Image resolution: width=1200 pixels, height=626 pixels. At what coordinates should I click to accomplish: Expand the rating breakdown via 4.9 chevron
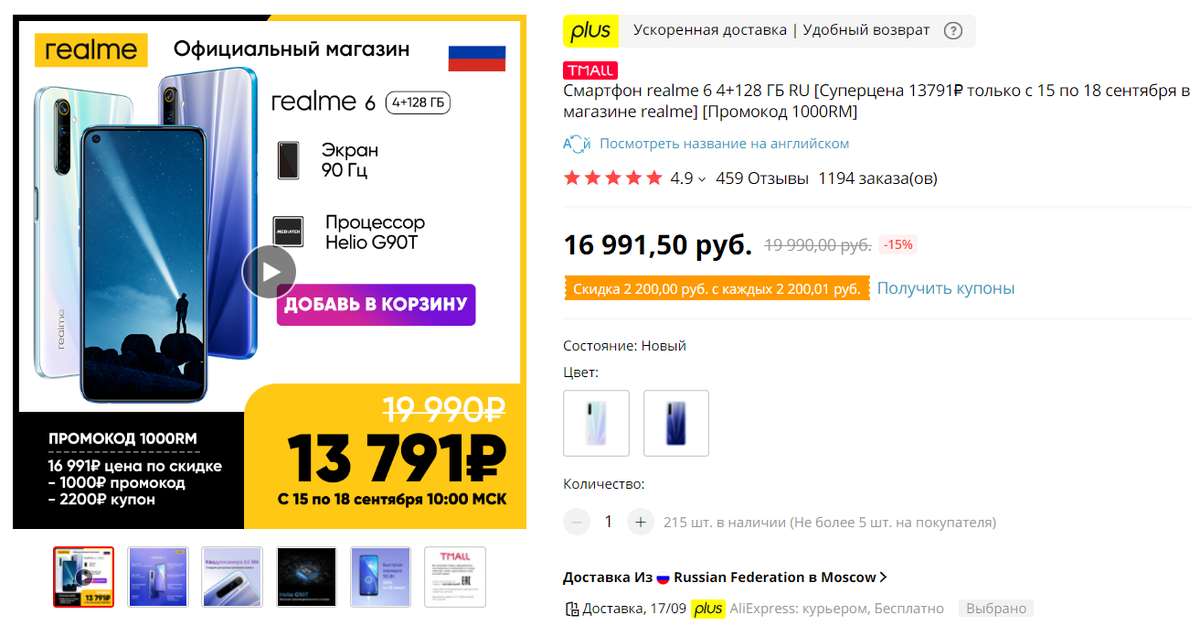[700, 177]
